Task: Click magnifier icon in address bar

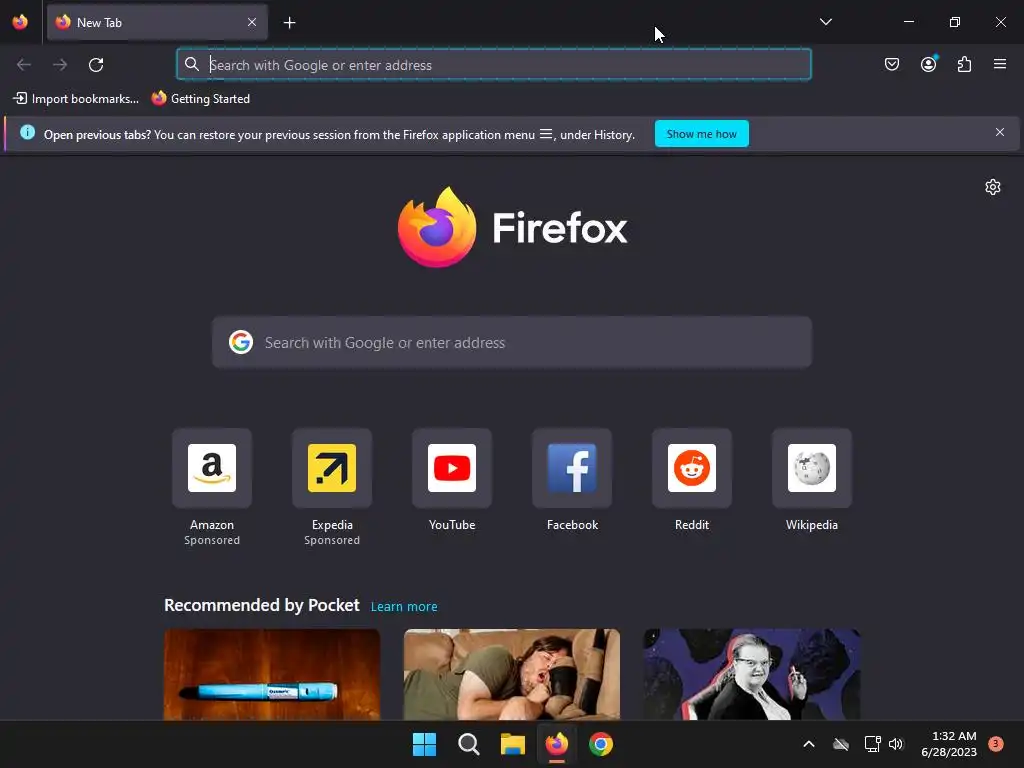Action: click(191, 64)
